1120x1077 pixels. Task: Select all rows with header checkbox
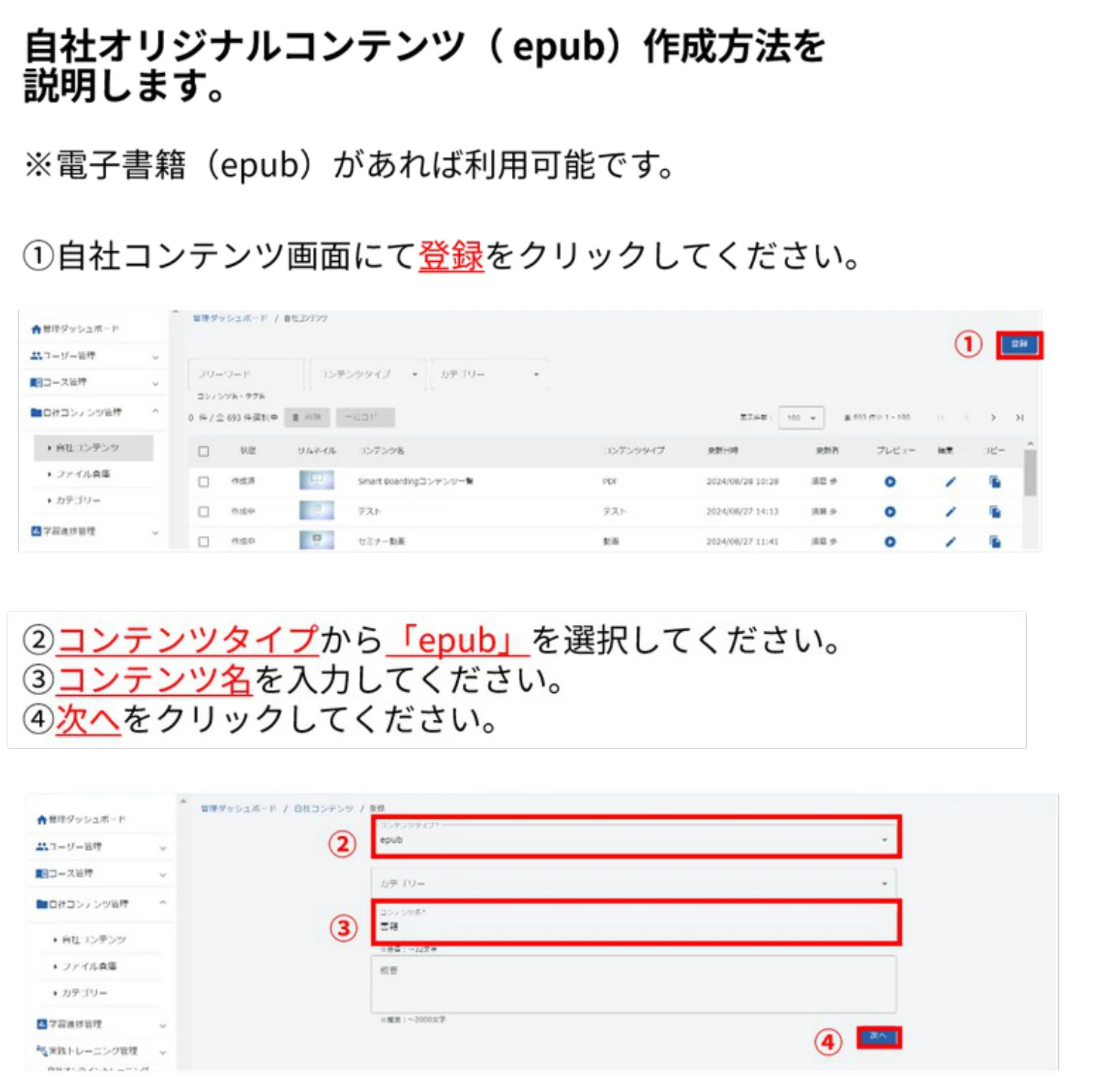click(204, 451)
